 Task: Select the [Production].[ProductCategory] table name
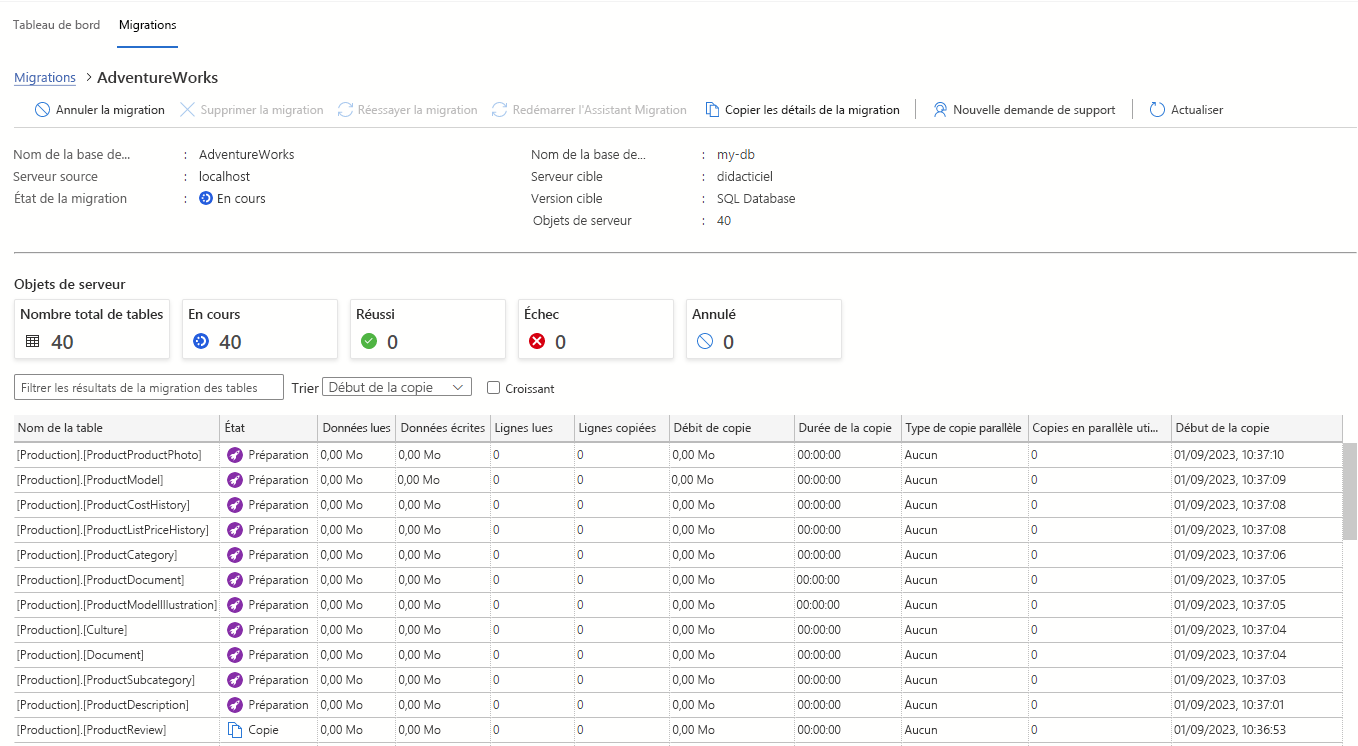tap(97, 555)
